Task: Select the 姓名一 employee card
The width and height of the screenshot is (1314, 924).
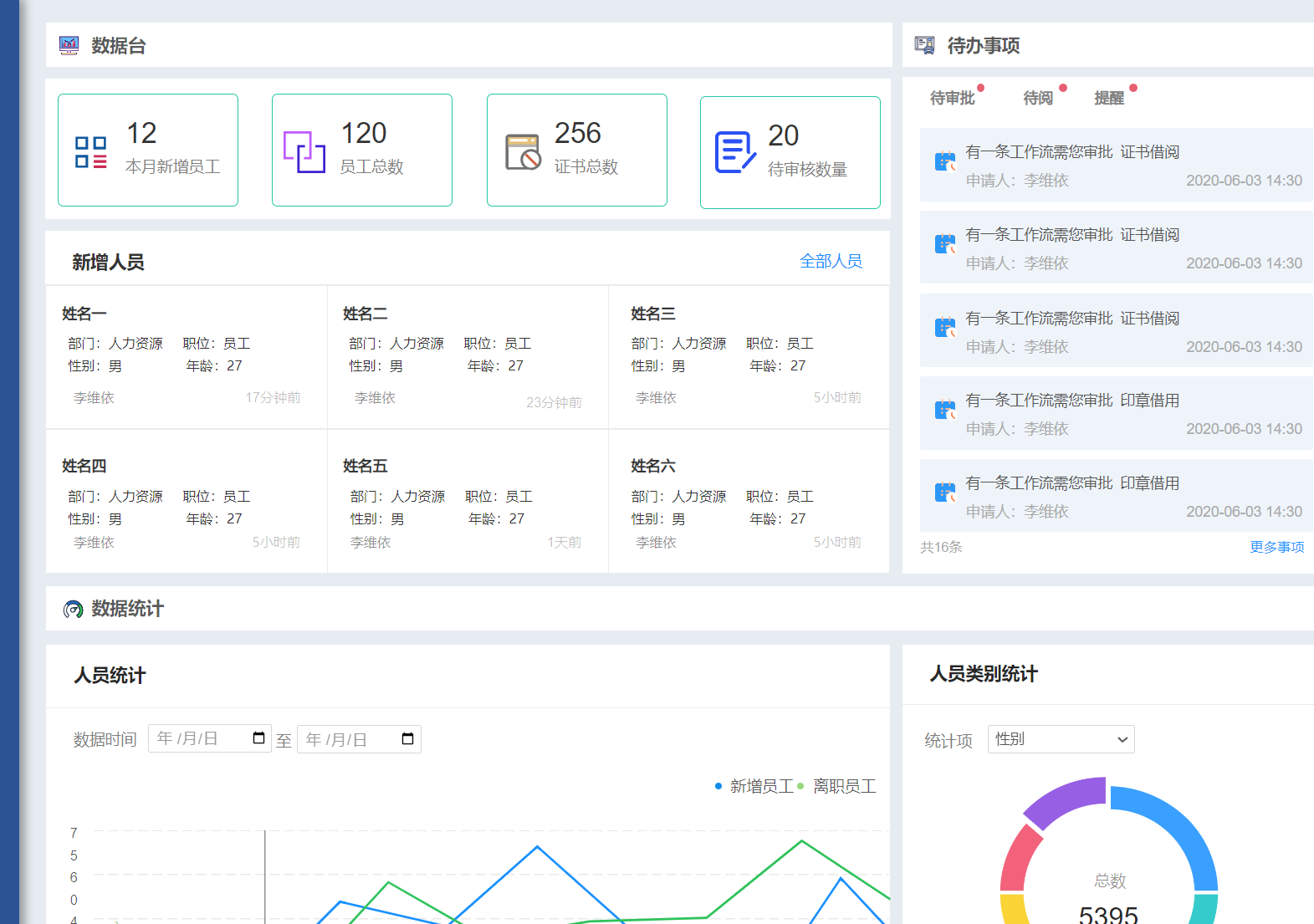Action: click(x=187, y=357)
